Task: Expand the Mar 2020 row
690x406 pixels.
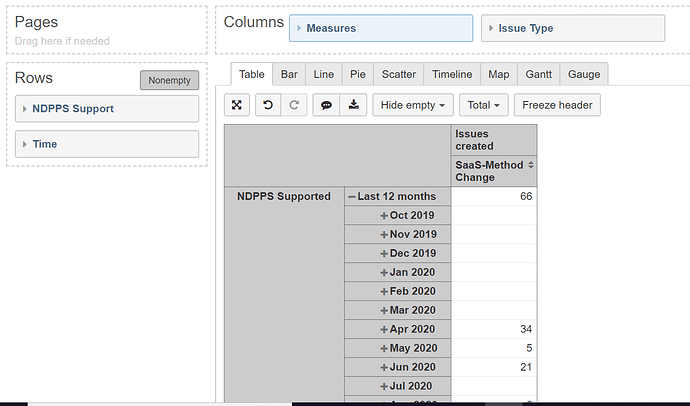Action: pyautogui.click(x=384, y=310)
